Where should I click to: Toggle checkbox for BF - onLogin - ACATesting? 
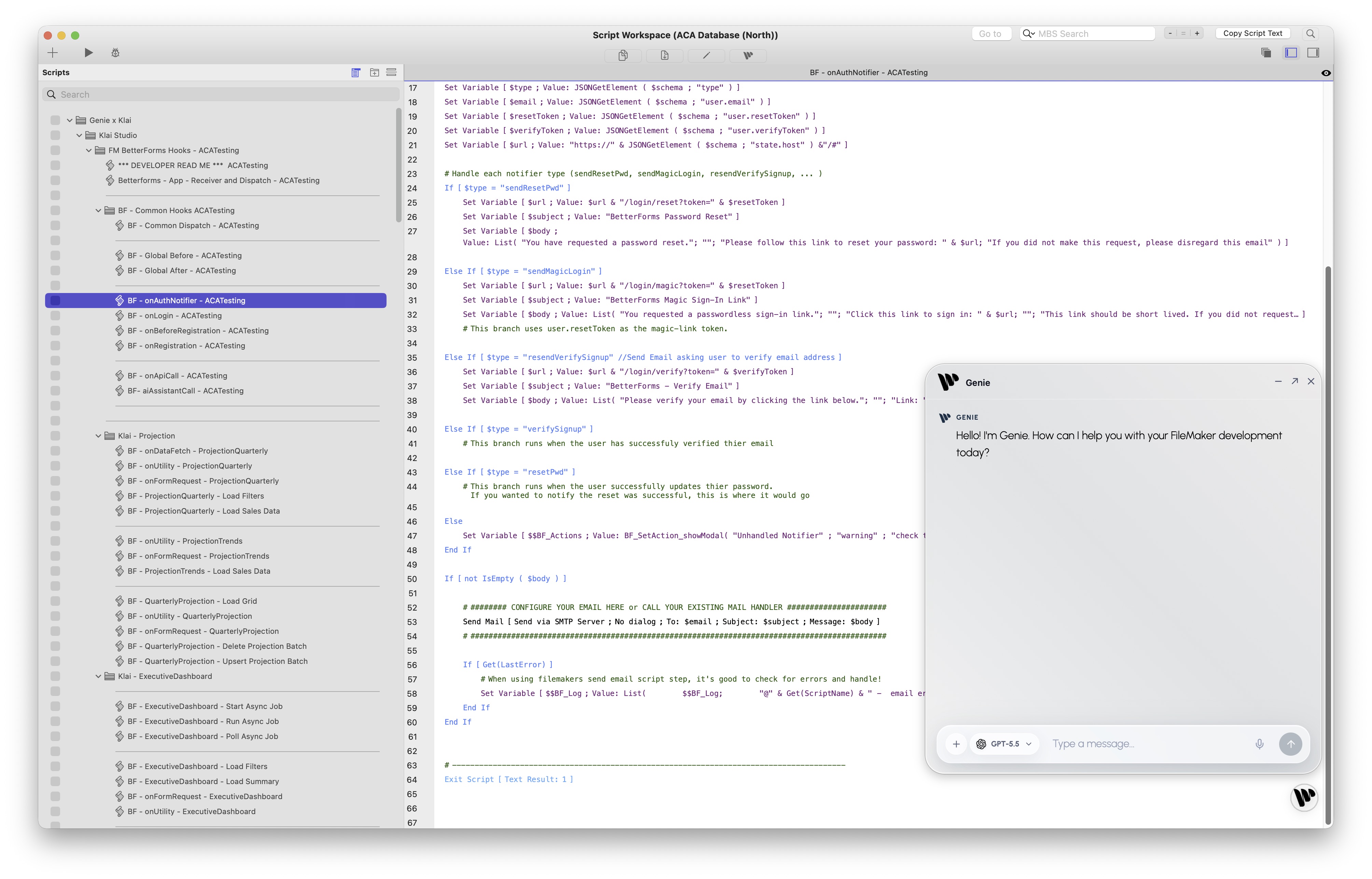[55, 316]
